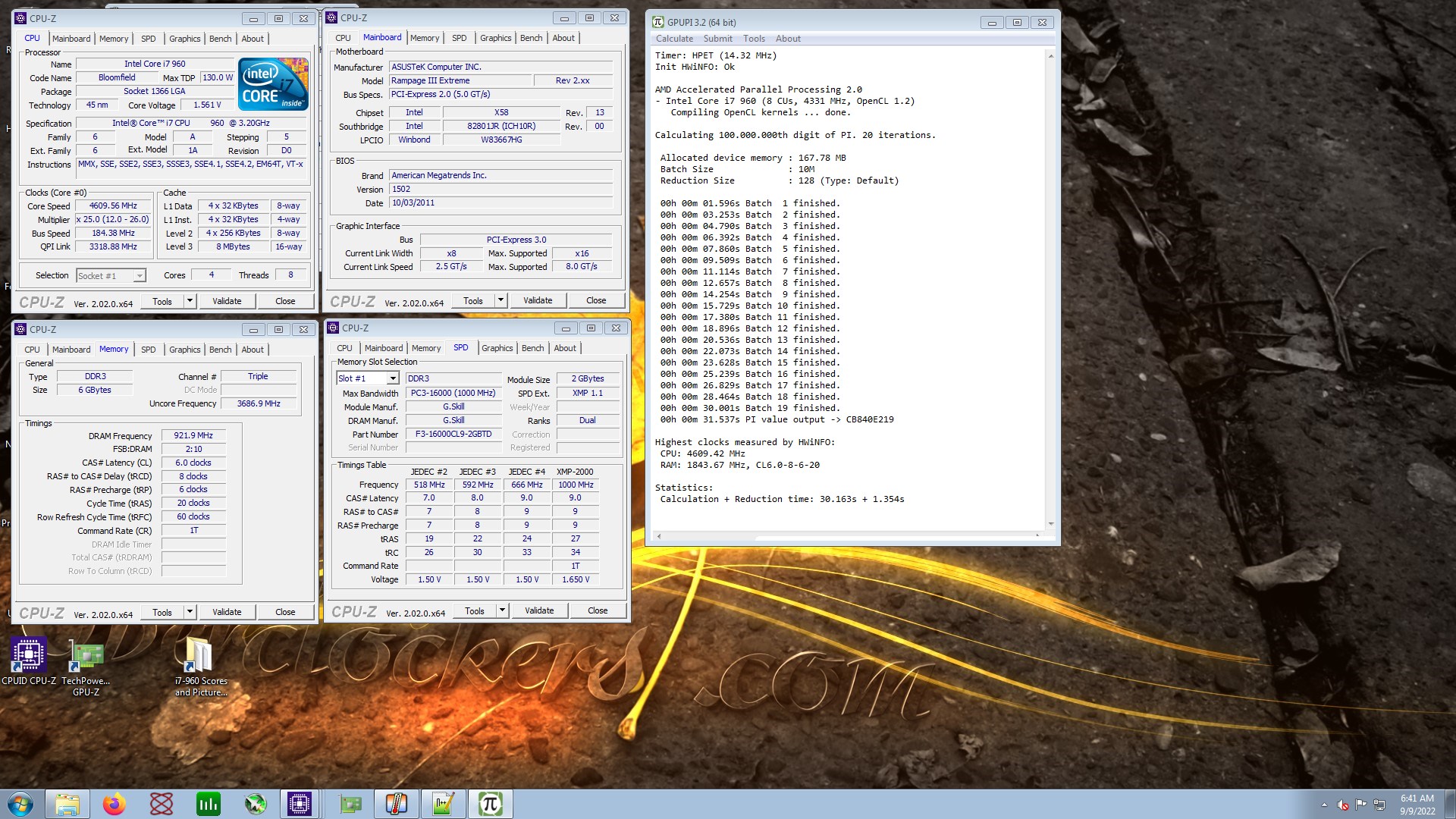1456x819 pixels.
Task: Click the muted volume tray icon
Action: point(1342,805)
